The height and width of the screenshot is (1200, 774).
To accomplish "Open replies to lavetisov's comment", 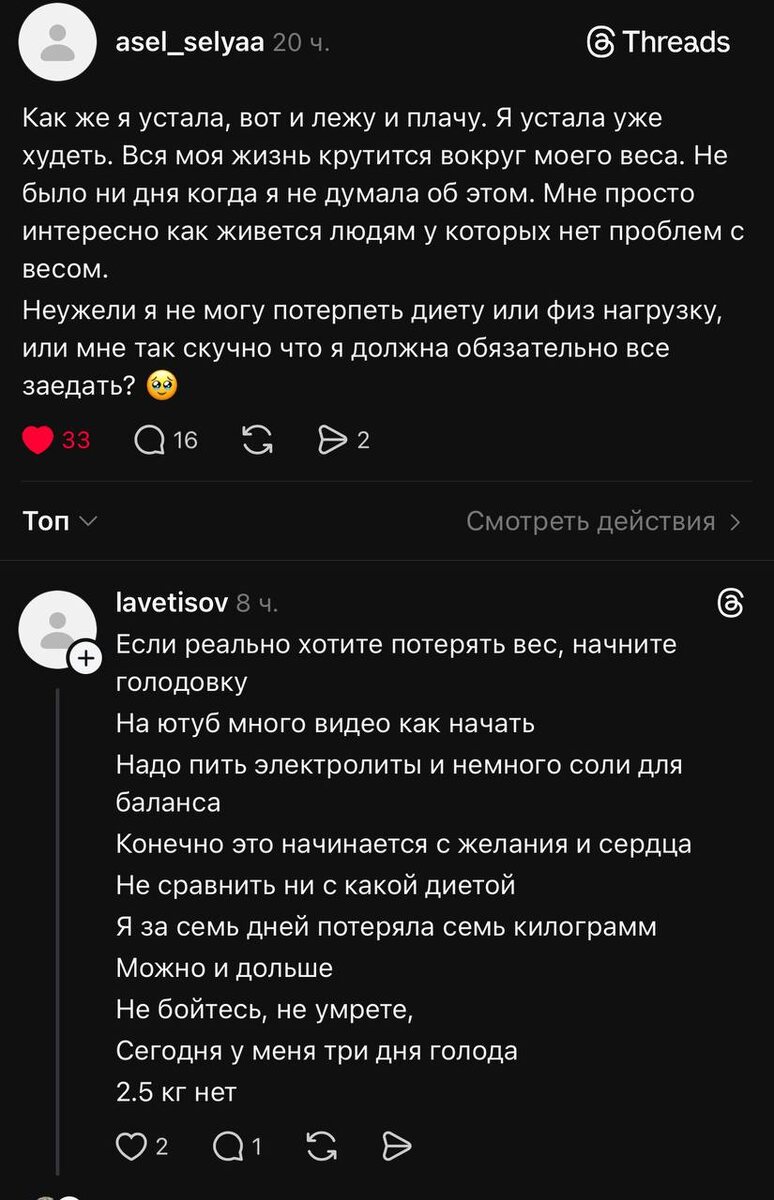I will coord(226,1147).
